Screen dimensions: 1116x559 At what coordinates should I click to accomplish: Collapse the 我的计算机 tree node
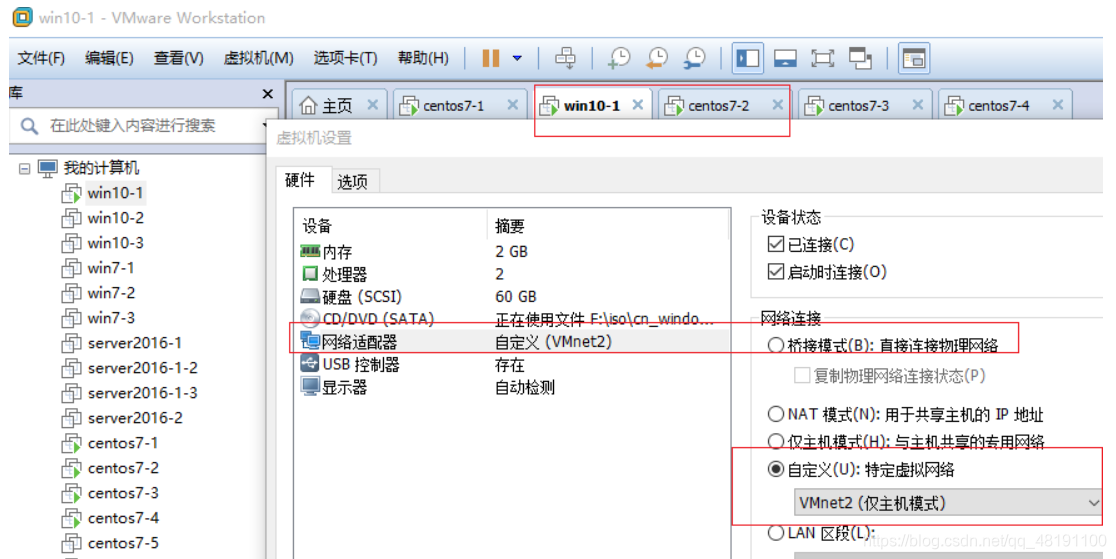point(25,169)
